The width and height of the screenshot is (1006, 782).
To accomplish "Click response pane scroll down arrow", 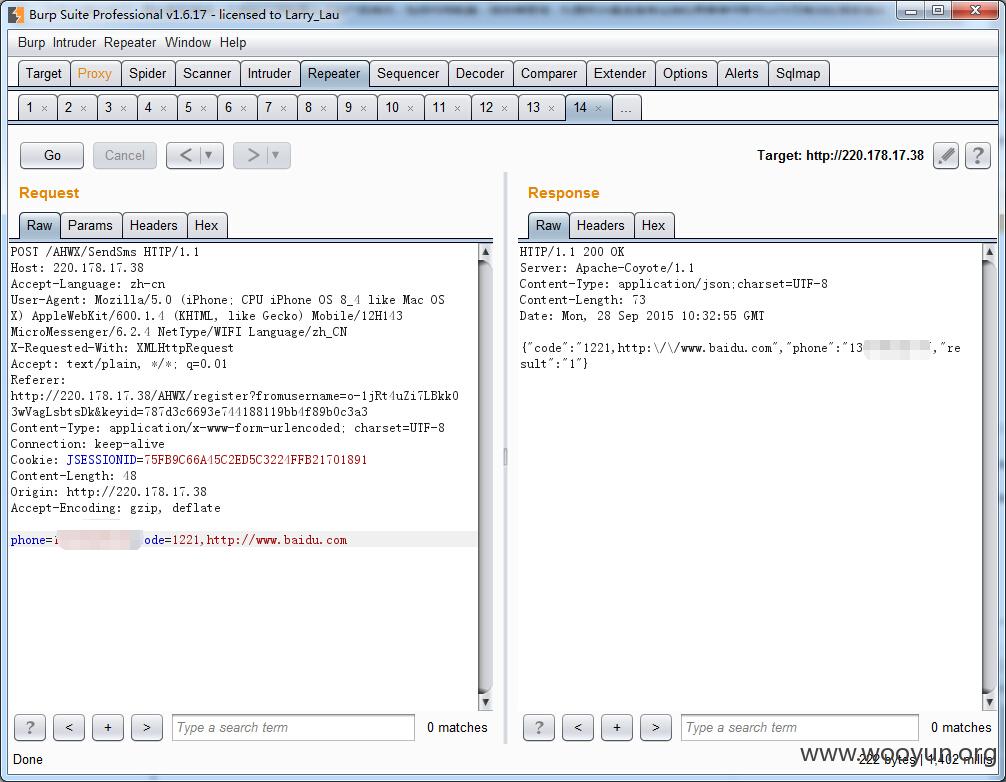I will (989, 702).
